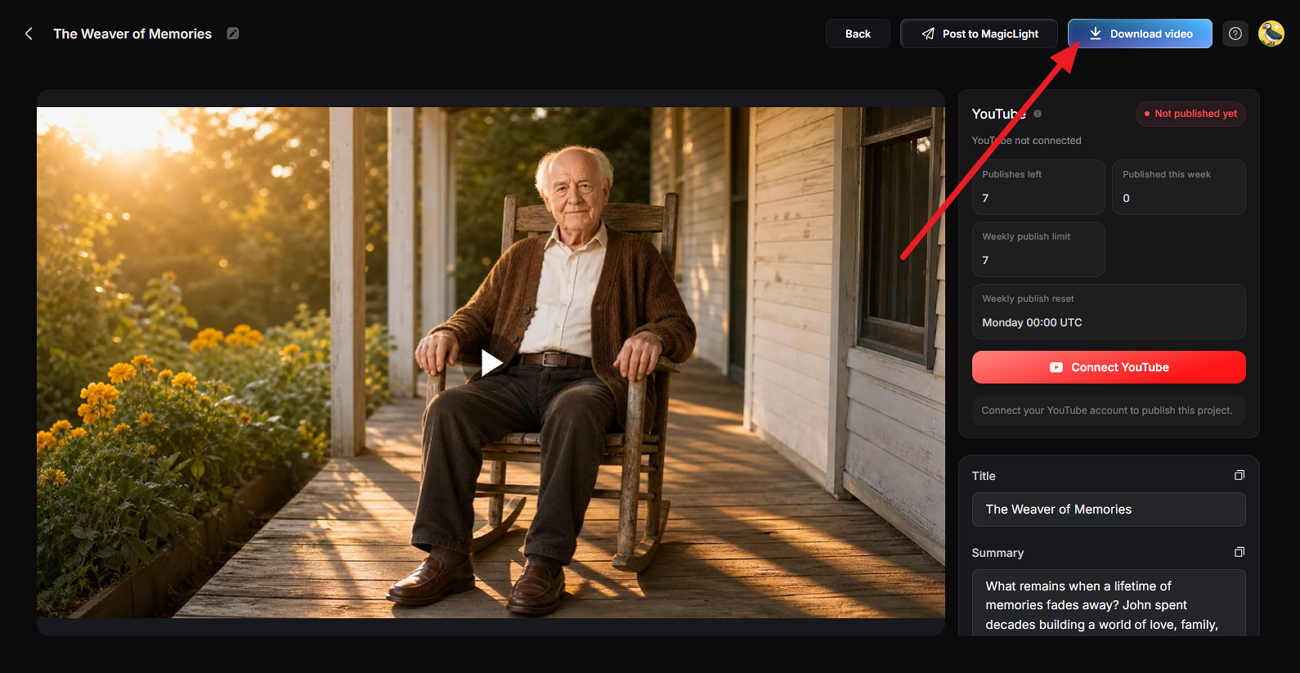
Task: Click the connect-account hint message
Action: point(1109,411)
